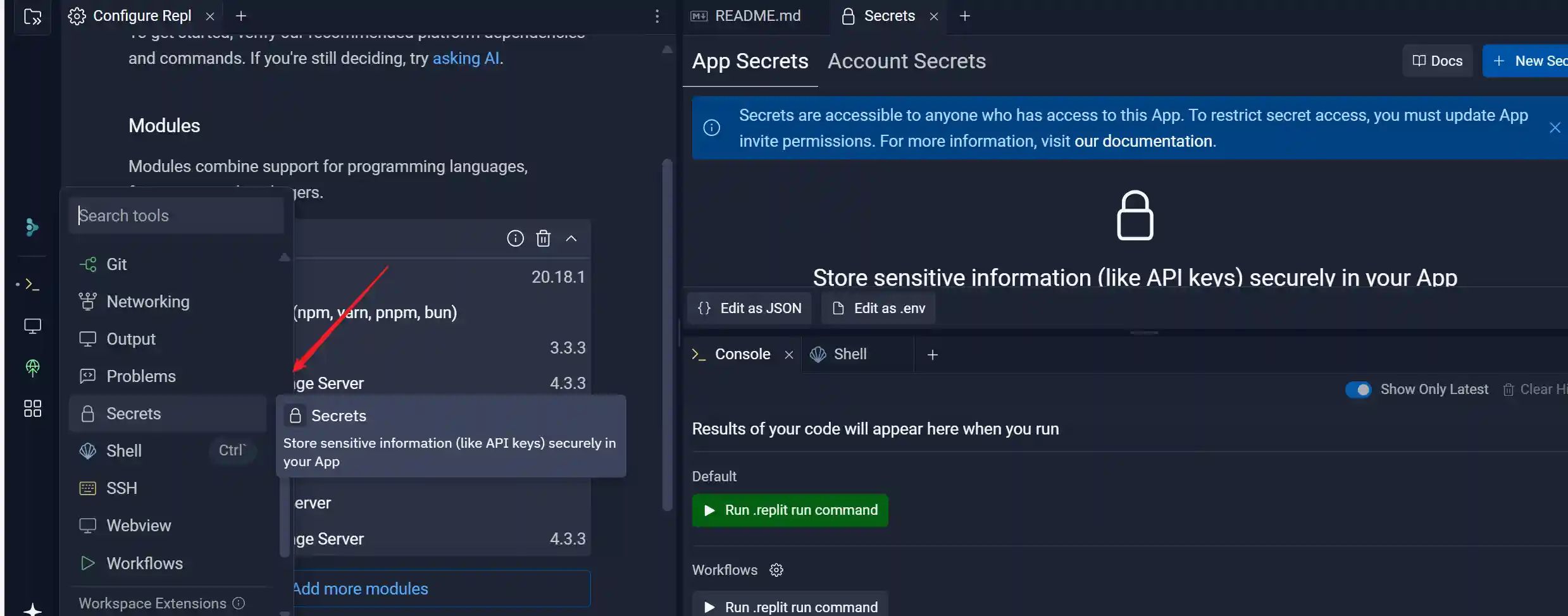1568x616 pixels.
Task: Open the all tools grid icon in sidebar
Action: point(32,409)
